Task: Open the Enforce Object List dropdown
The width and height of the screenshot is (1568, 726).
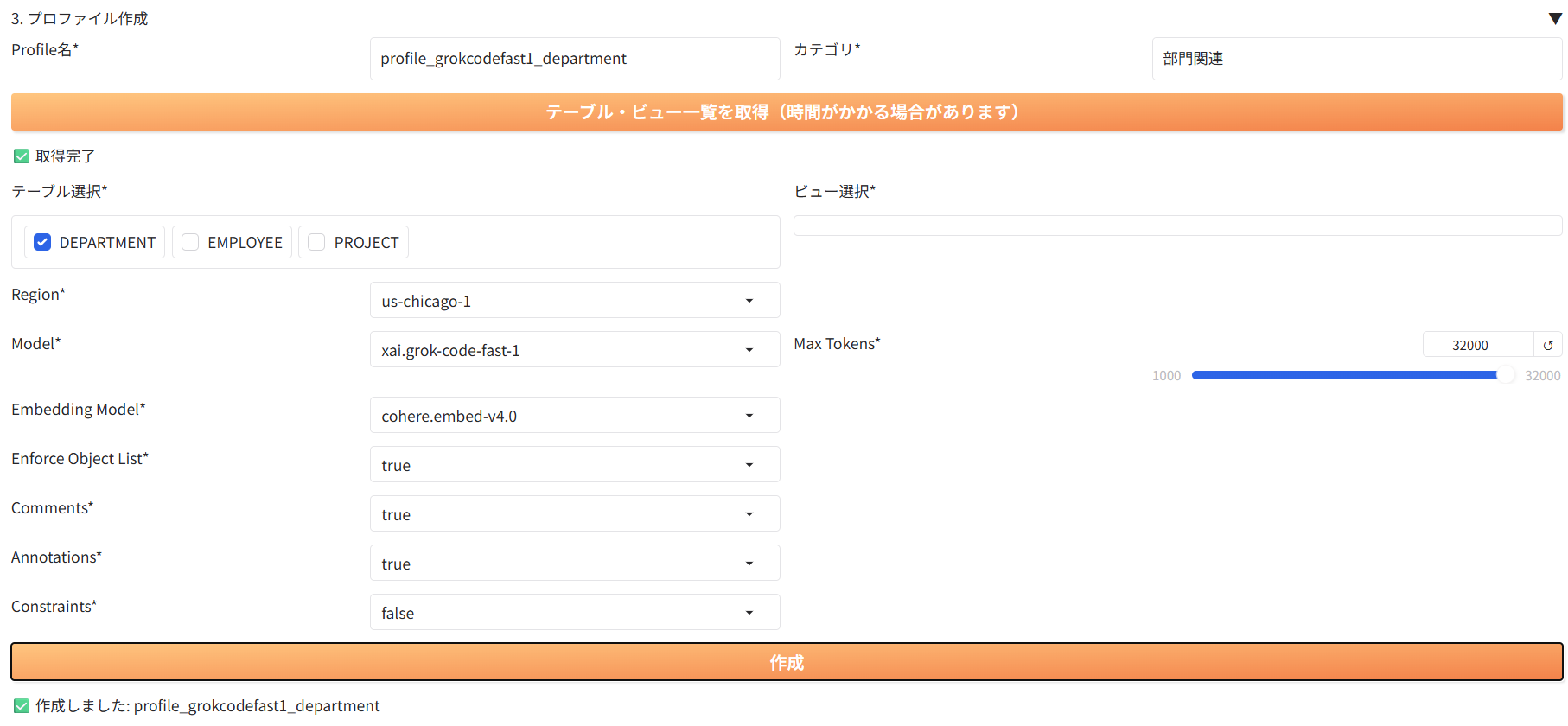Action: [575, 465]
